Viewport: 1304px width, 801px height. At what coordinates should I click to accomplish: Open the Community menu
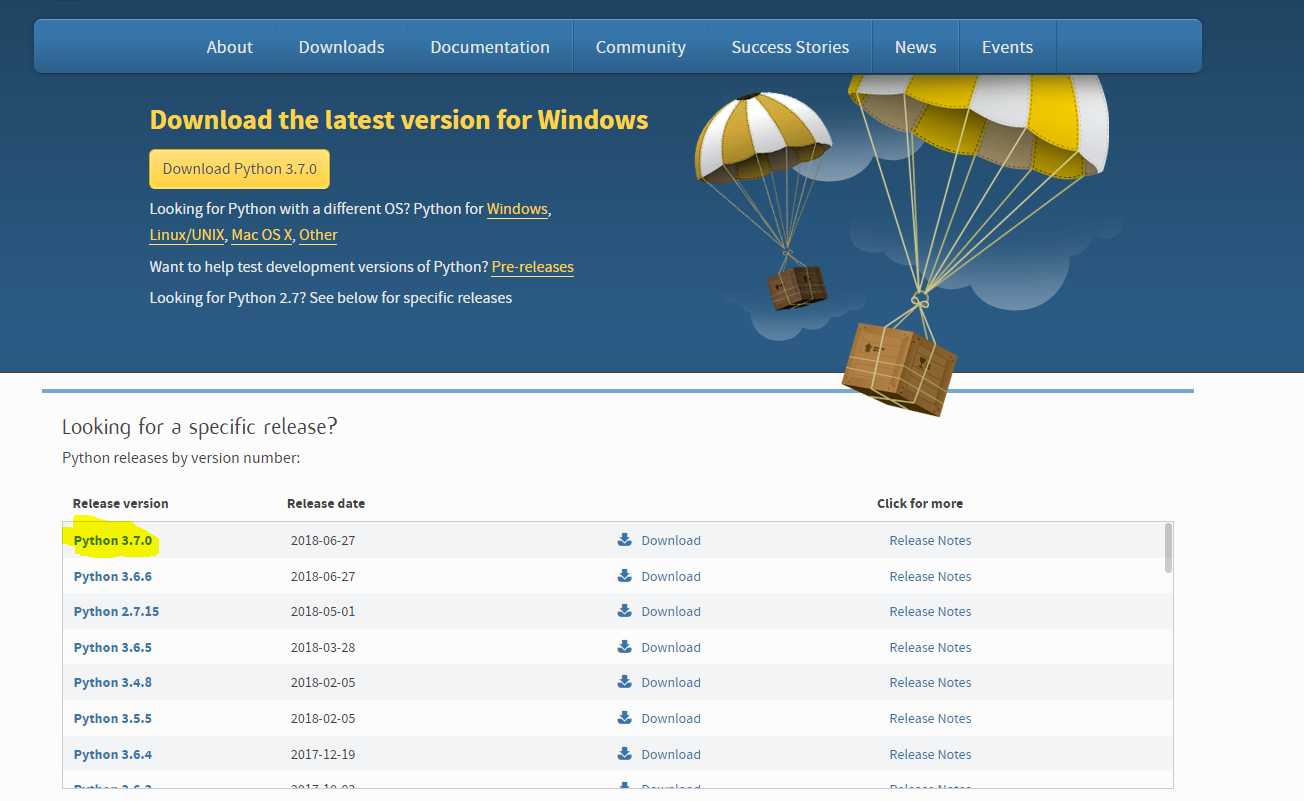641,47
